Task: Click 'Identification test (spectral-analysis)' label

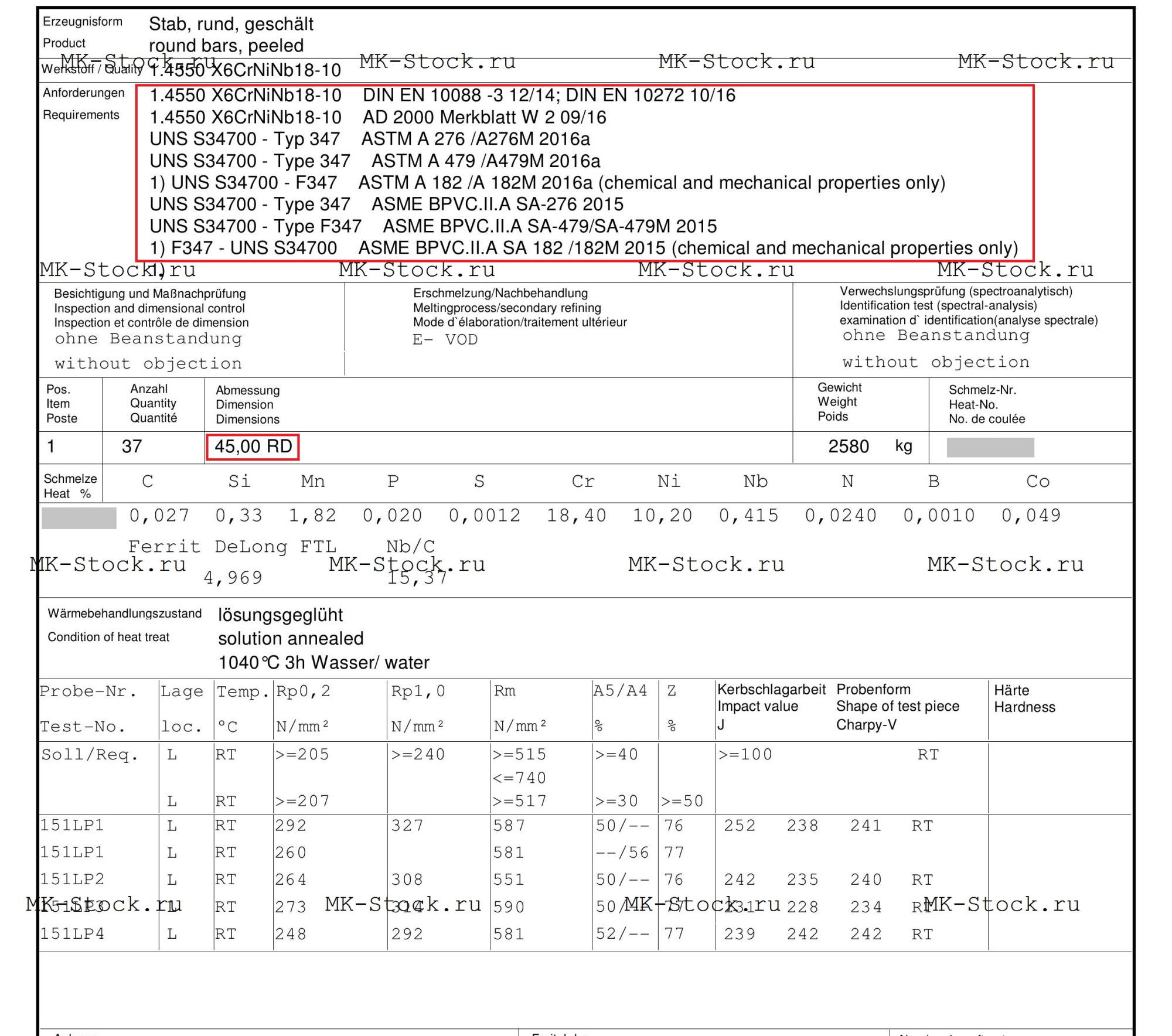Action: click(x=938, y=305)
